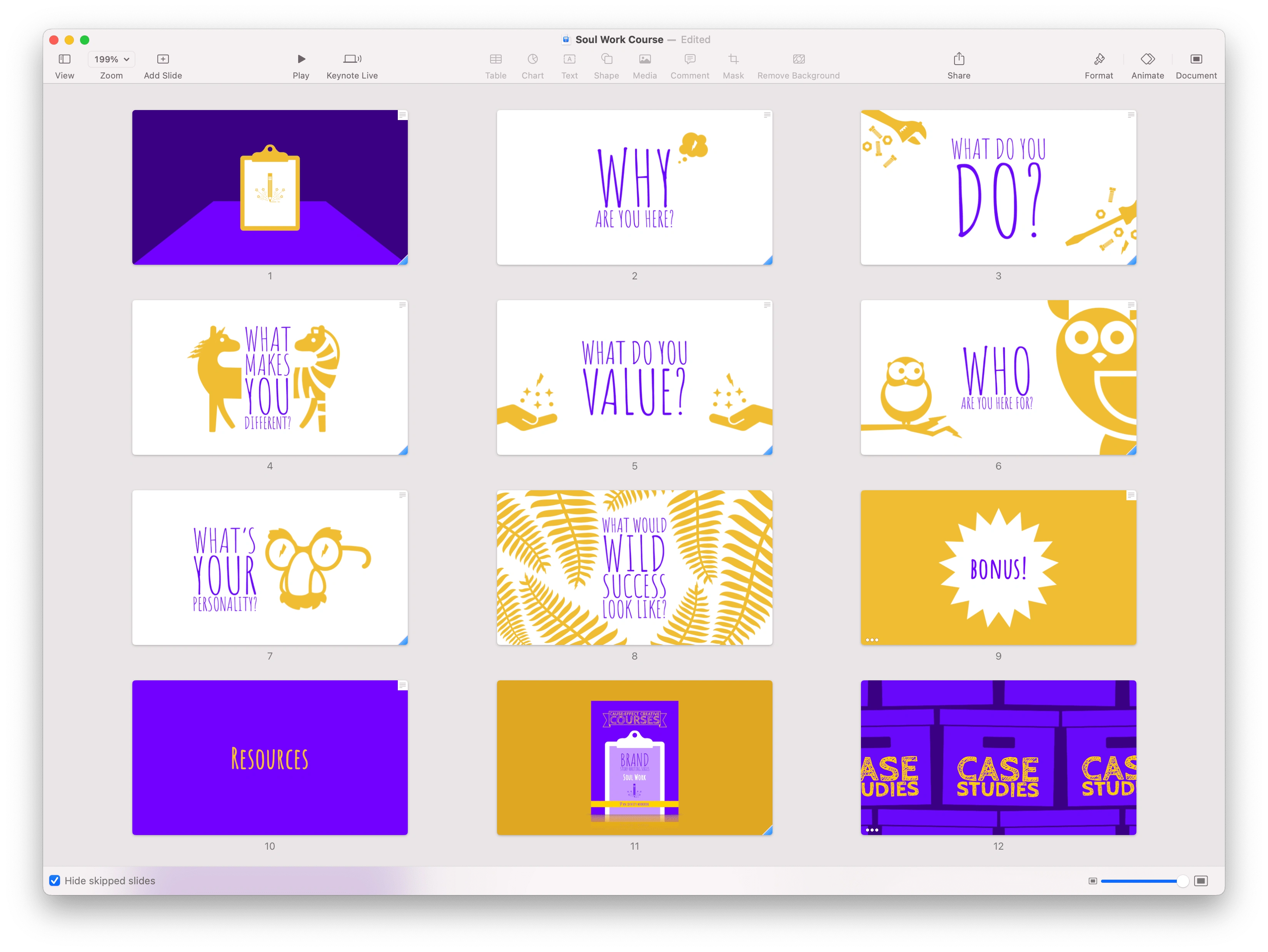
Task: Click transition corner marker on slide 2
Action: pos(768,261)
